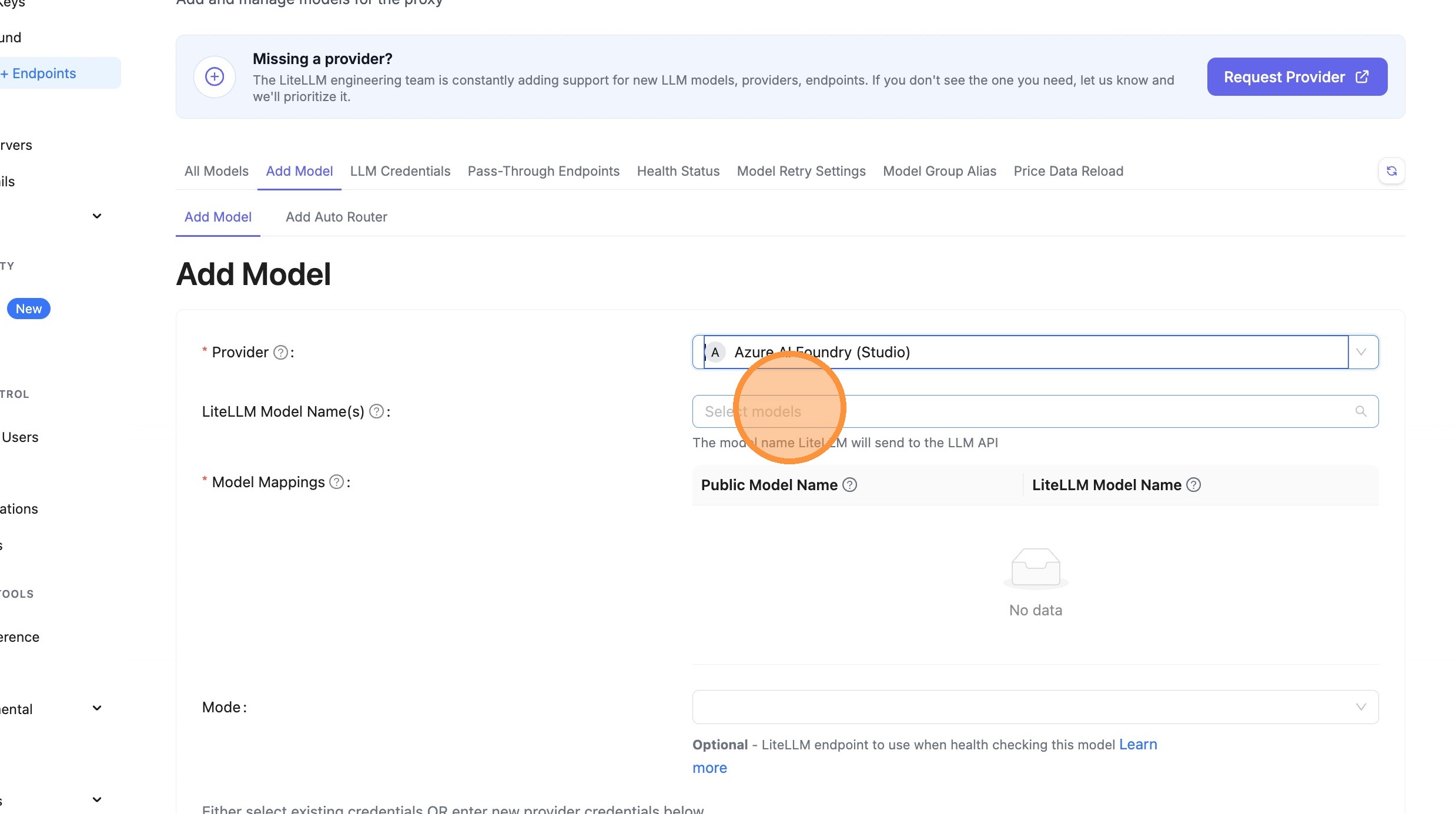Viewport: 1456px width, 814px height.
Task: Click the help icon beside Public Model Name column
Action: (849, 485)
